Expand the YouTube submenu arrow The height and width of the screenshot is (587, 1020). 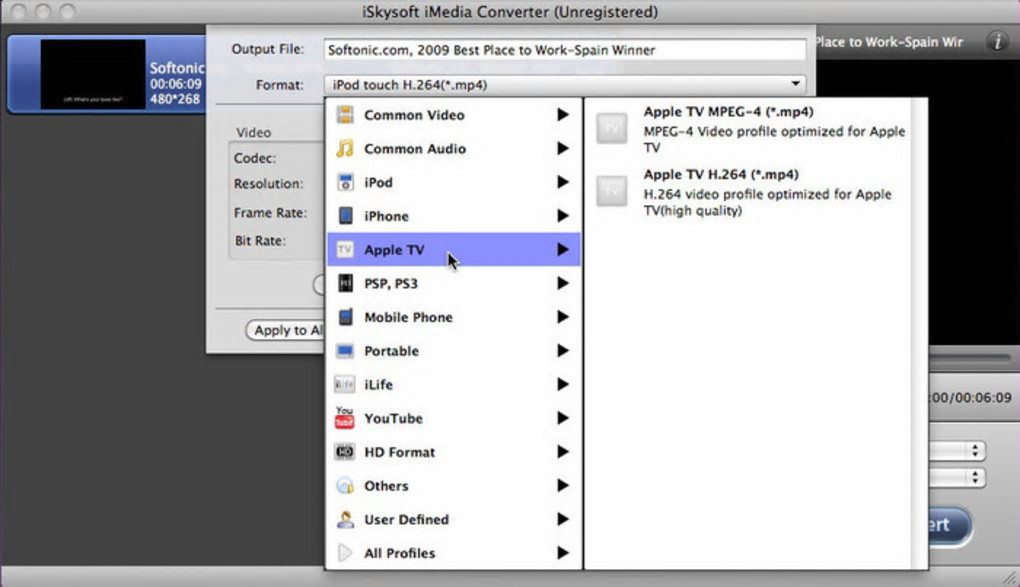[563, 418]
